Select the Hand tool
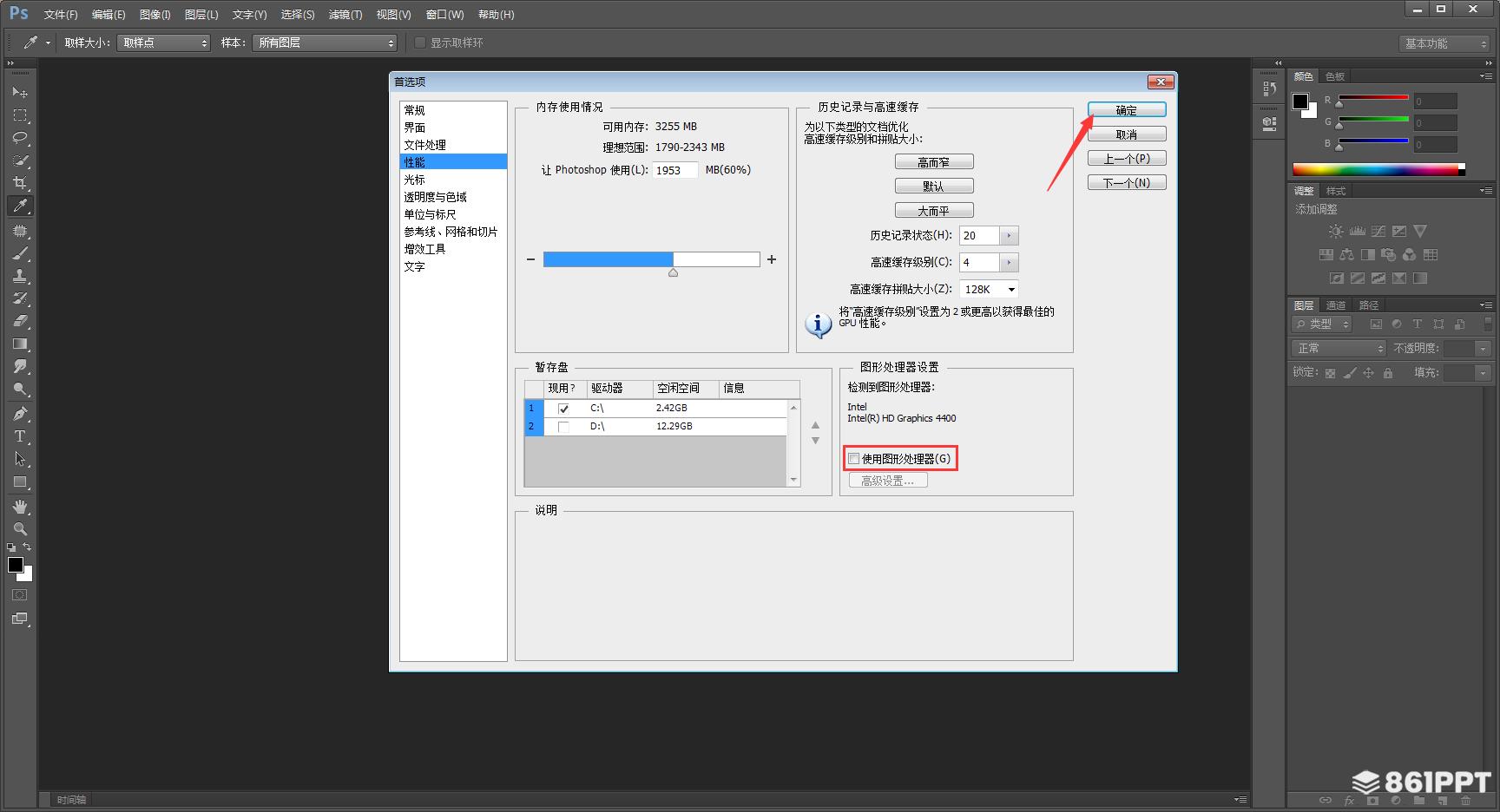The image size is (1500, 812). pos(20,507)
